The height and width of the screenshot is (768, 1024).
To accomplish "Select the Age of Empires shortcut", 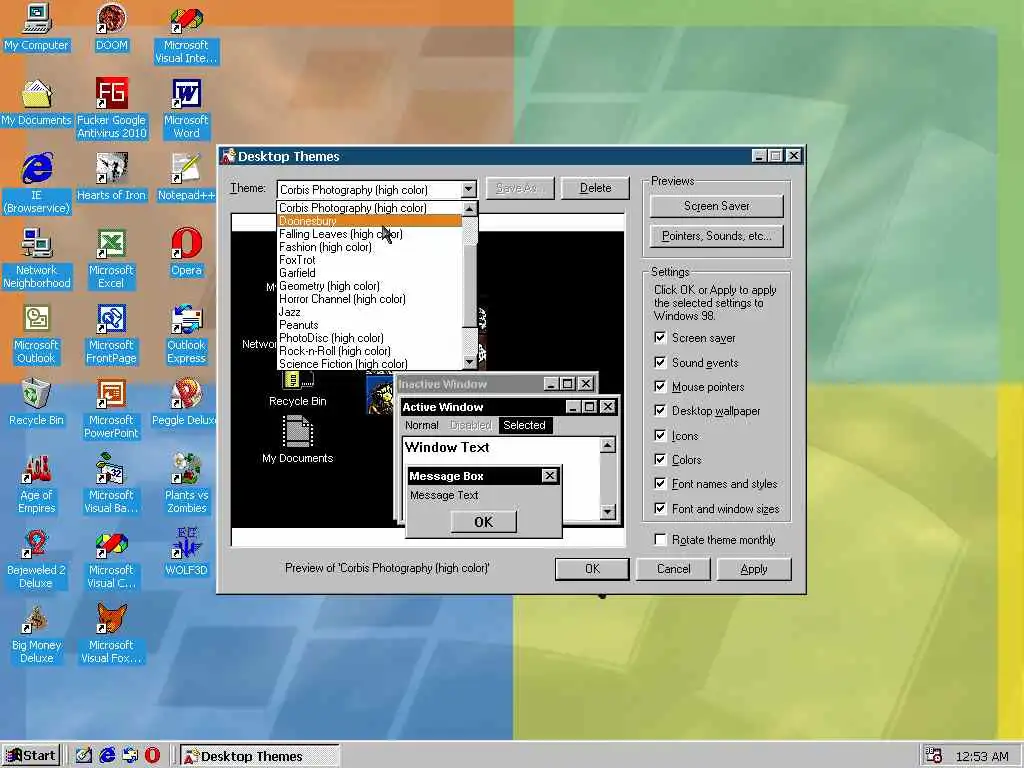I will tap(36, 484).
